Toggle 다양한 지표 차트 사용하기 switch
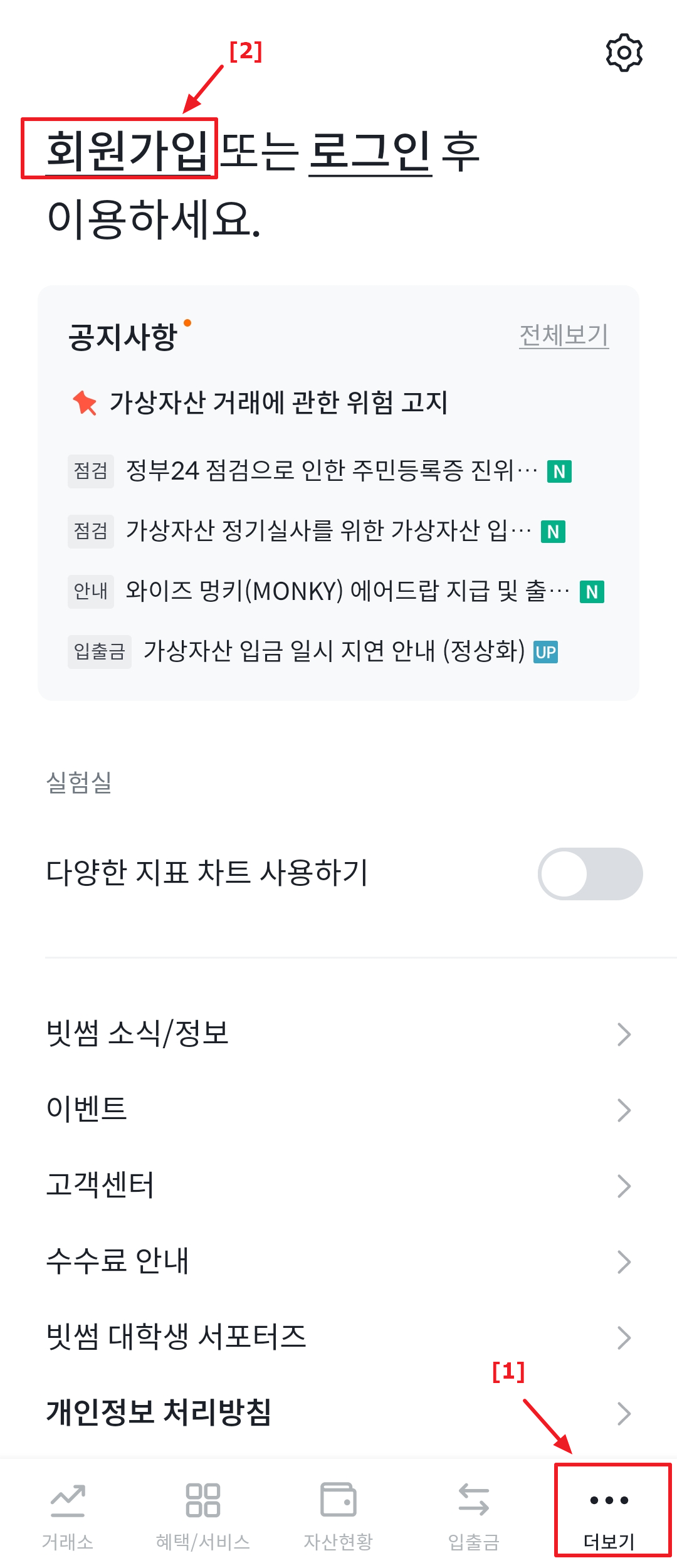The height and width of the screenshot is (1568, 677). 590,873
